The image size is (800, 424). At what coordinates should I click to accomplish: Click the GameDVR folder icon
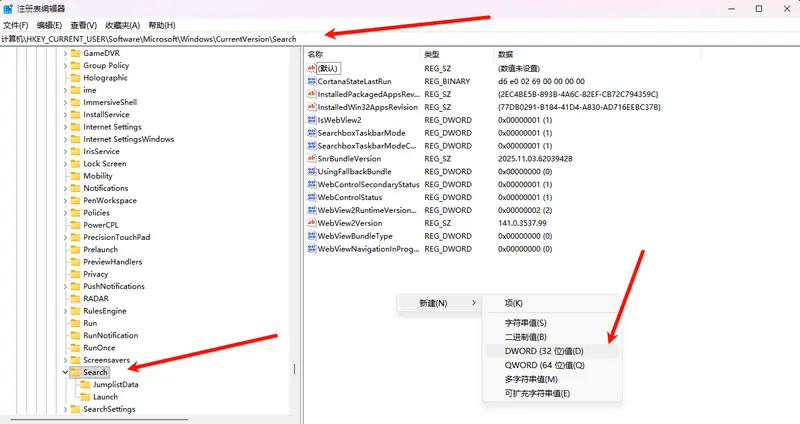click(x=76, y=53)
